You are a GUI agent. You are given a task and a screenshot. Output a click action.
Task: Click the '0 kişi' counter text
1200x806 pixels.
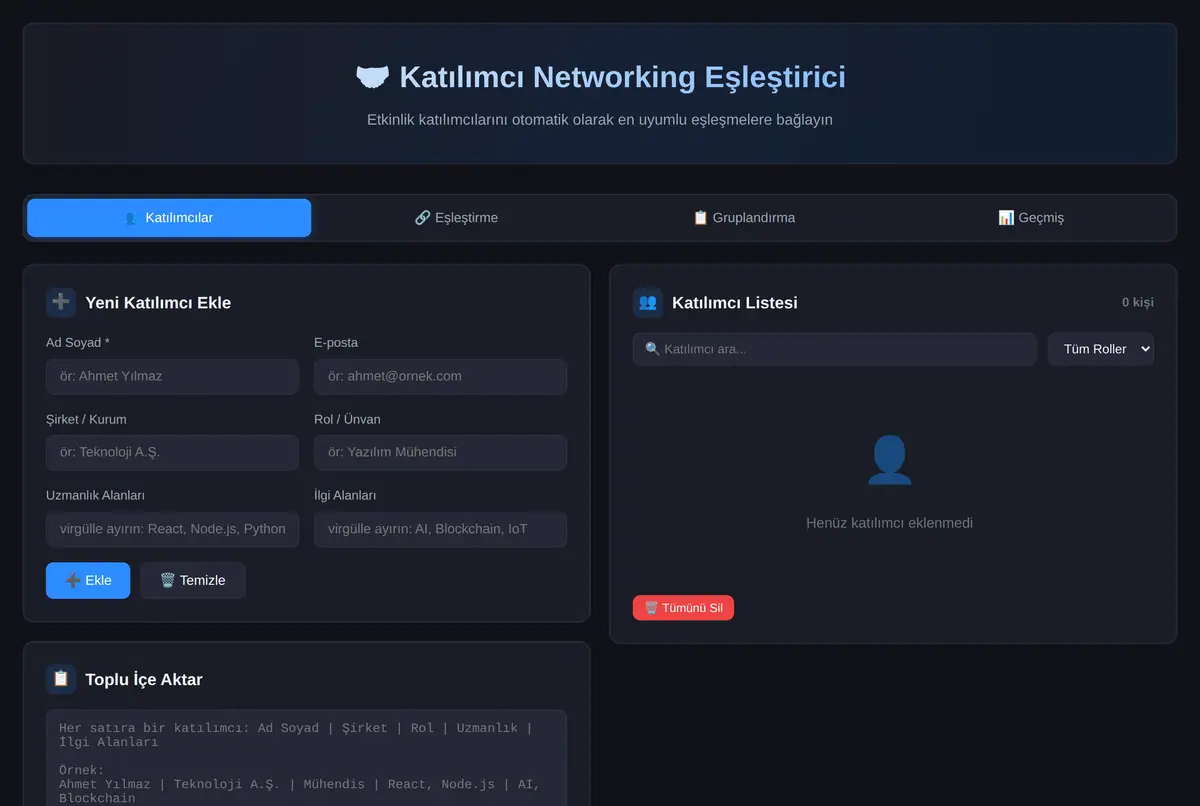click(x=1137, y=303)
